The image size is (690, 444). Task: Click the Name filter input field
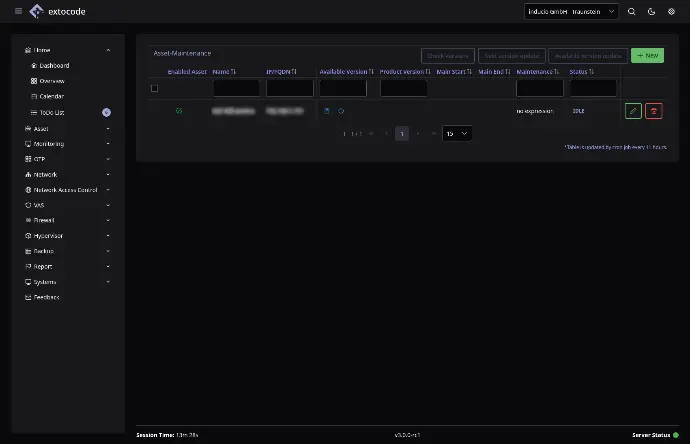point(235,88)
